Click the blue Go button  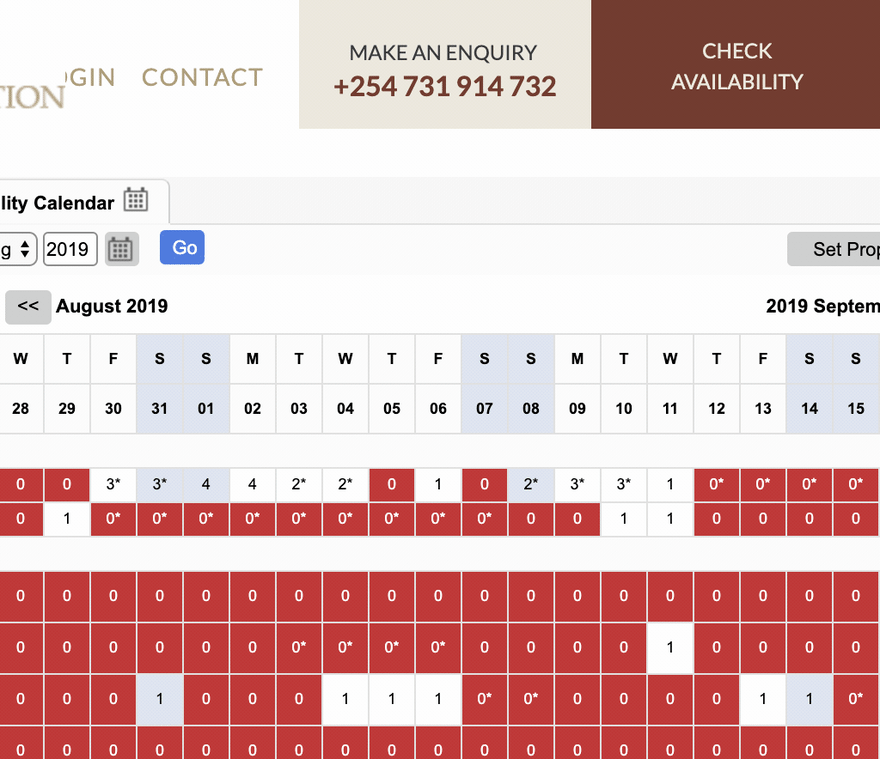point(182,248)
